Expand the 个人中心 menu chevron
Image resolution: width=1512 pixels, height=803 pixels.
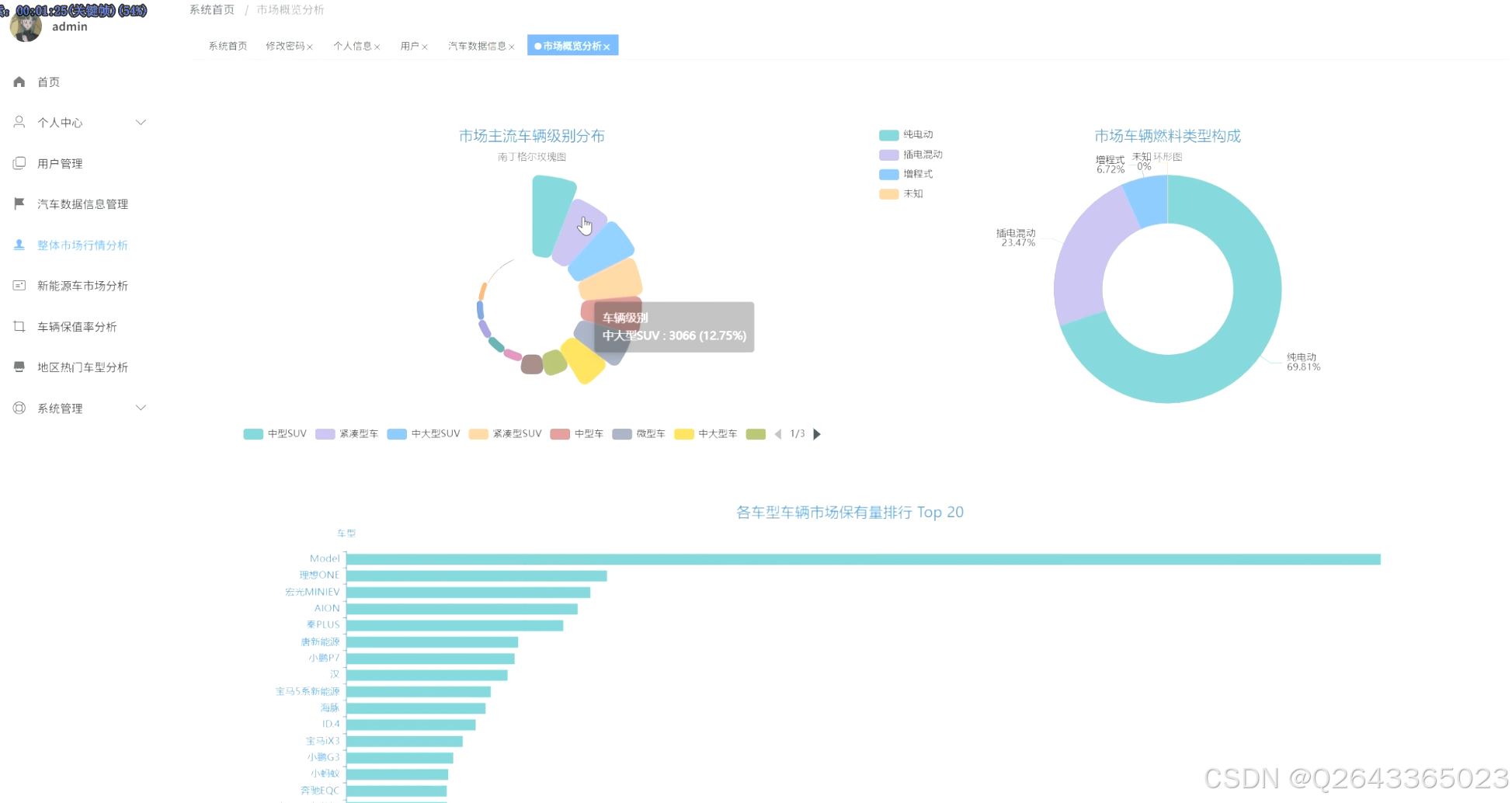click(x=141, y=122)
